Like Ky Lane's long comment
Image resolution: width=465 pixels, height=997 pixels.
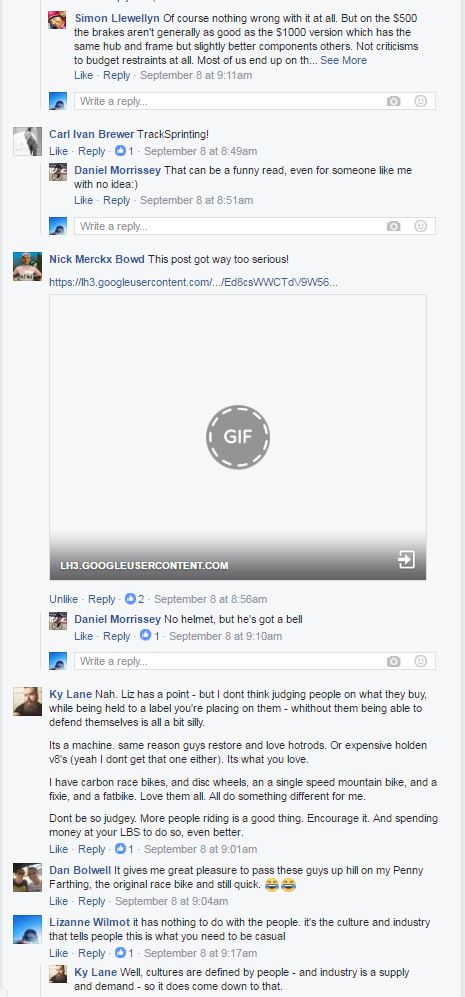59,849
